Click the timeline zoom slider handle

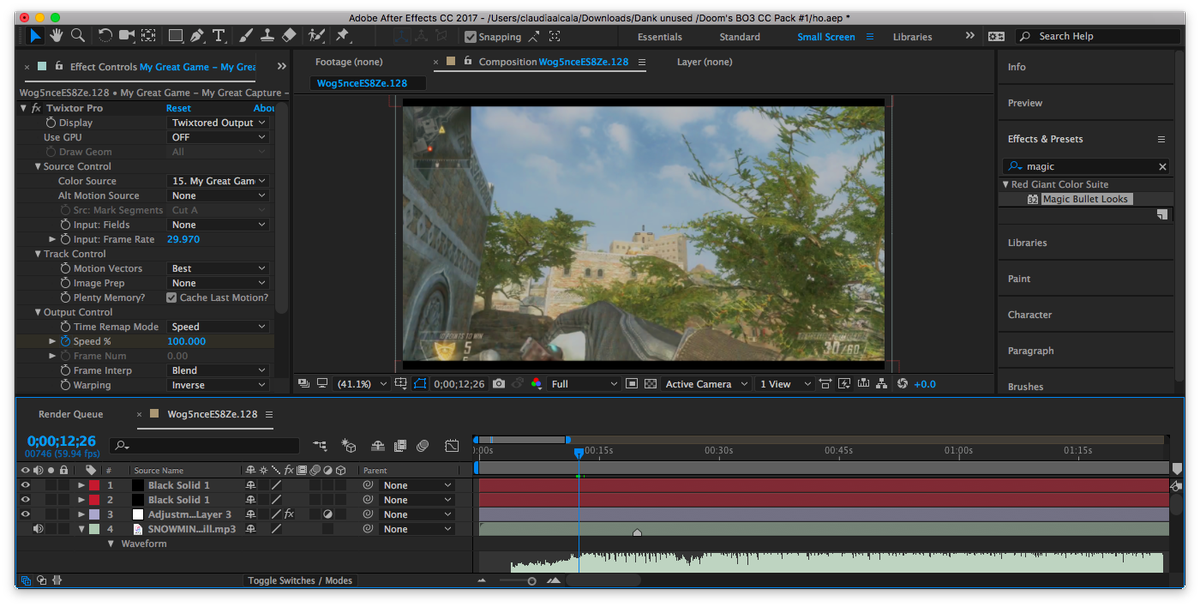click(x=532, y=581)
